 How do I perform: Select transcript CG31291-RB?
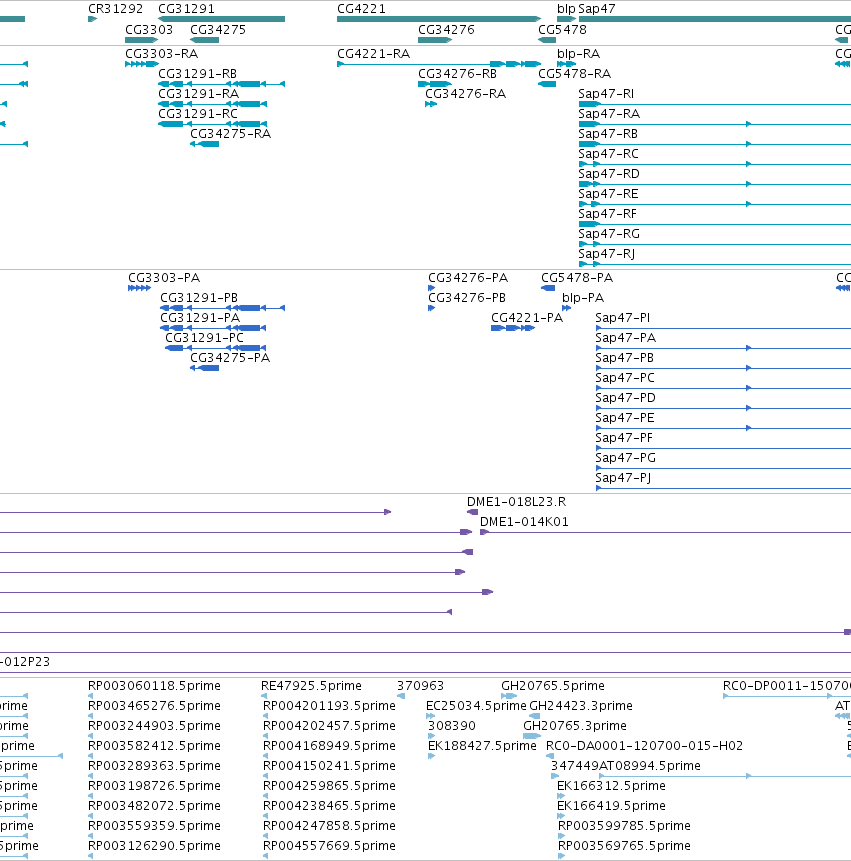[198, 74]
